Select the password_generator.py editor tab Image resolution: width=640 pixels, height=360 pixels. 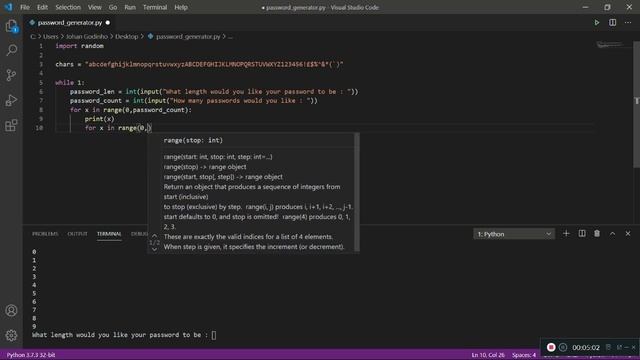click(x=70, y=23)
